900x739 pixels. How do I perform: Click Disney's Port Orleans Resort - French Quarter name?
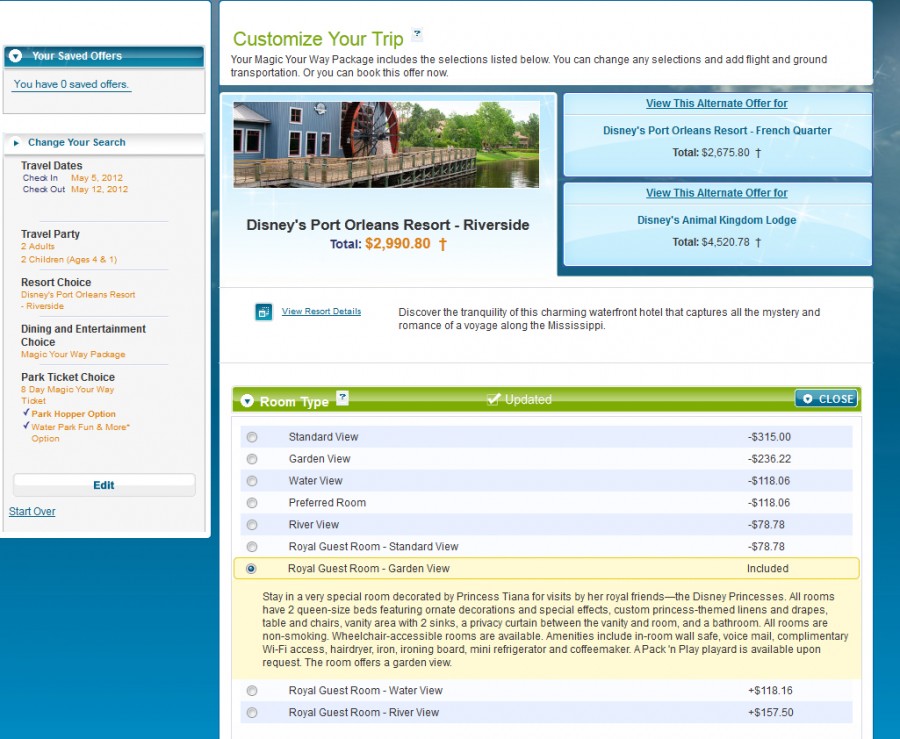717,130
